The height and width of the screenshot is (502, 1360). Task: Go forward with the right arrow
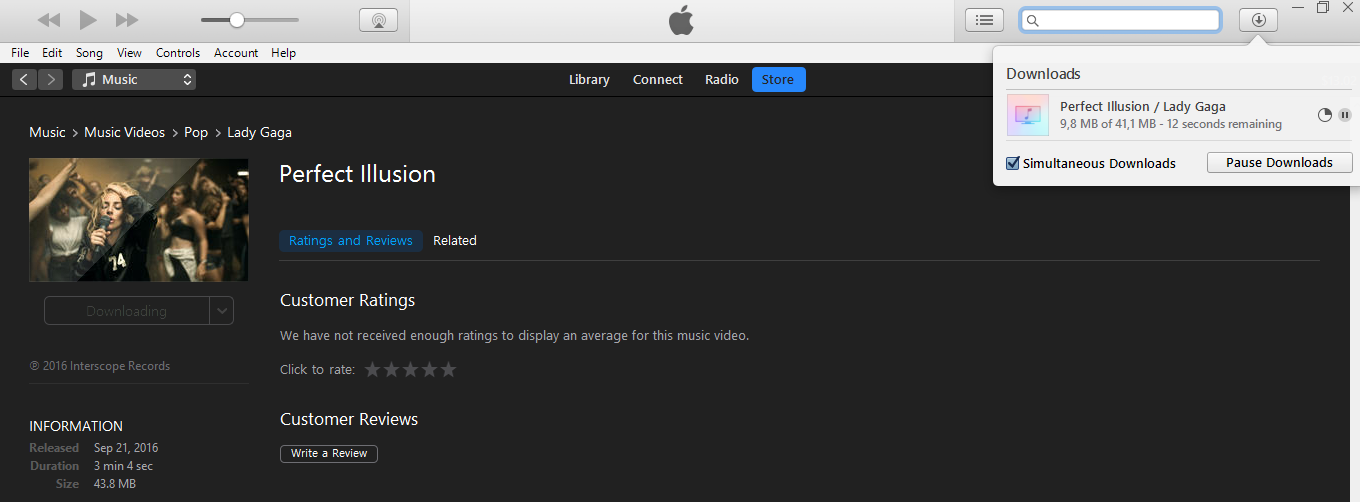point(50,80)
